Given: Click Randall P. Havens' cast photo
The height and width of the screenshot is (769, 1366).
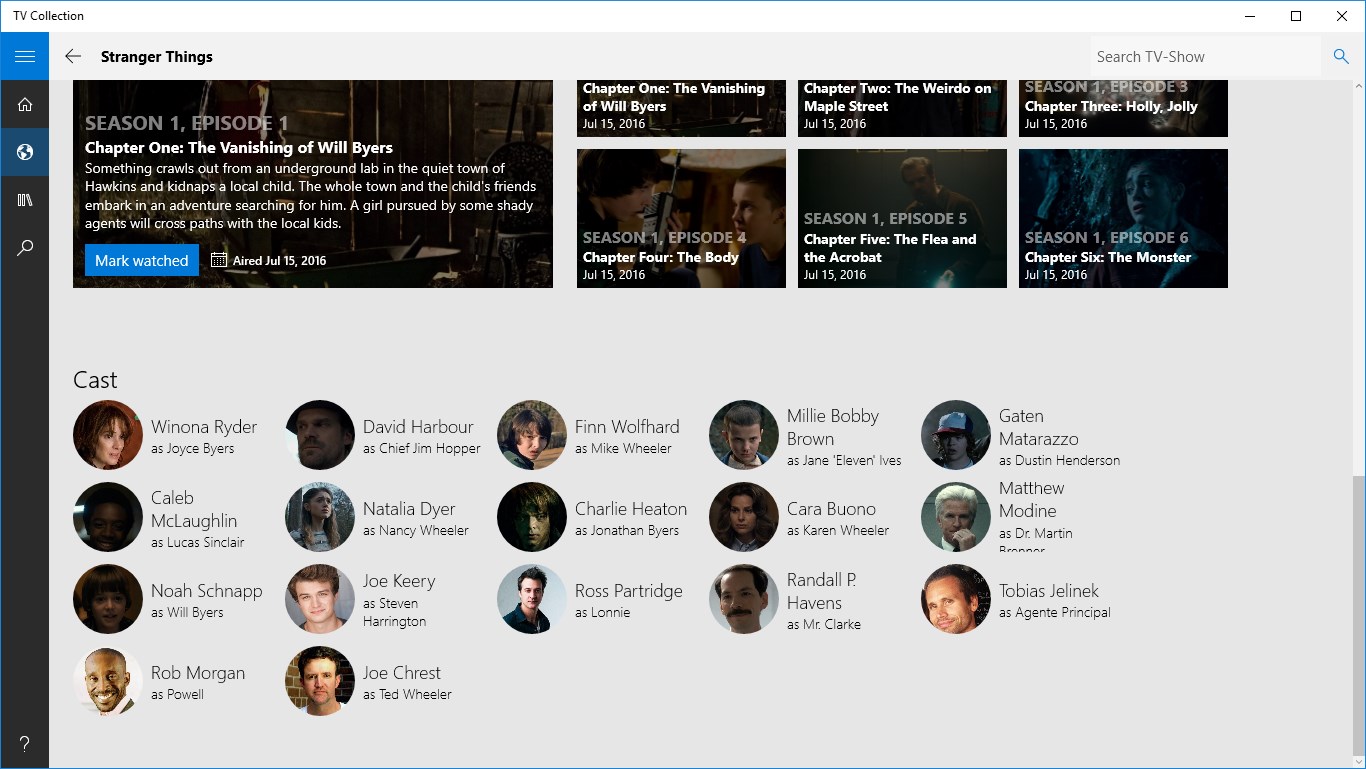Looking at the screenshot, I should click(x=744, y=599).
